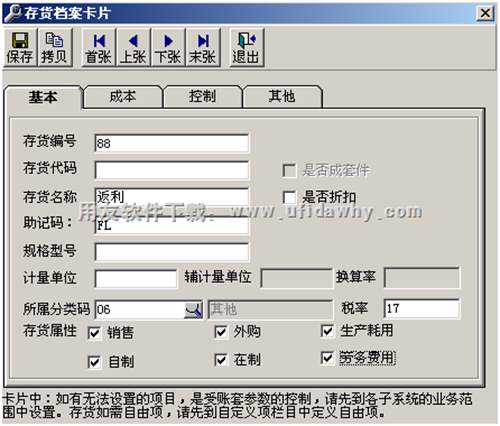The height and width of the screenshot is (426, 500).
Task: Open the 其他 tab
Action: [282, 96]
